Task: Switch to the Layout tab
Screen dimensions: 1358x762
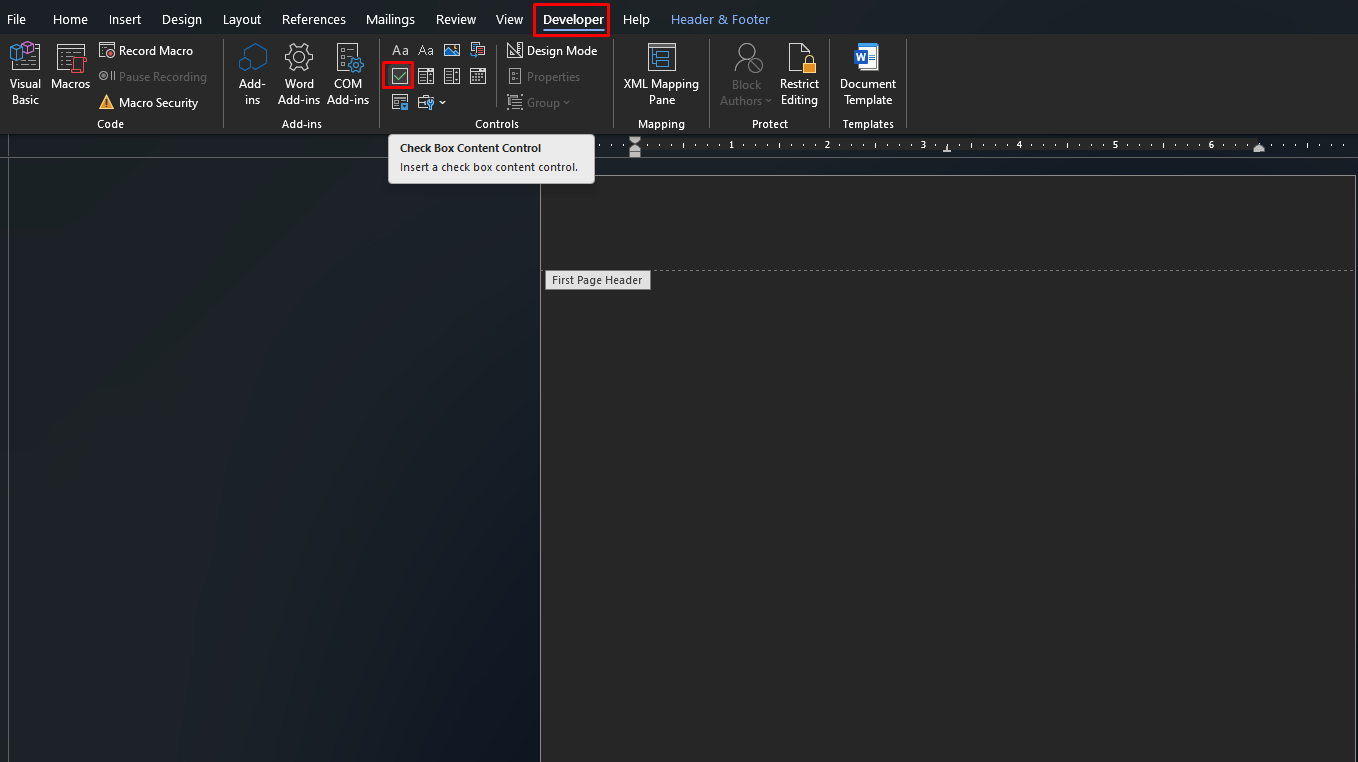Action: (242, 19)
